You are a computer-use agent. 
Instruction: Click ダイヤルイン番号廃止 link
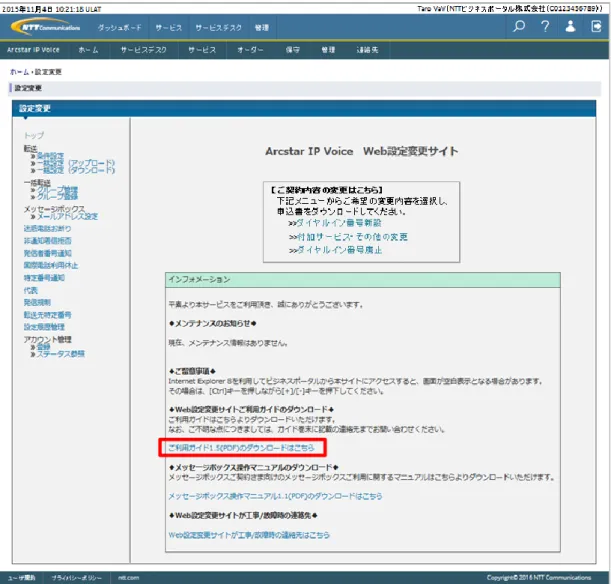tap(339, 250)
